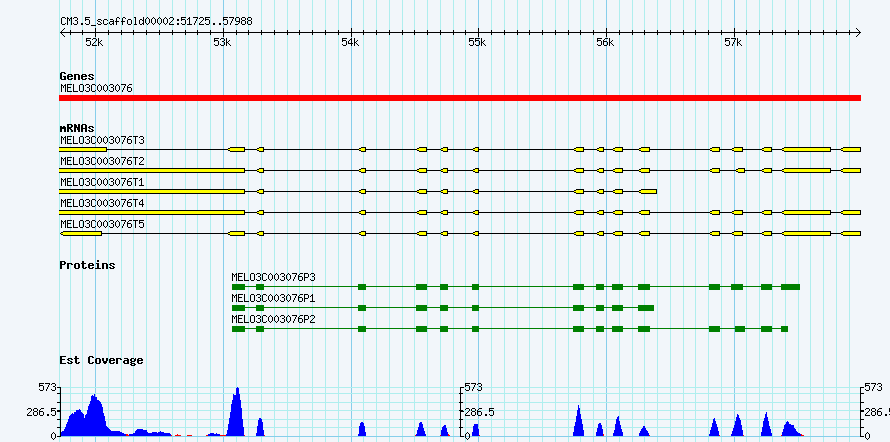Click the EST coverage peak near 54k
This screenshot has width=890, height=442.
pos(362,429)
